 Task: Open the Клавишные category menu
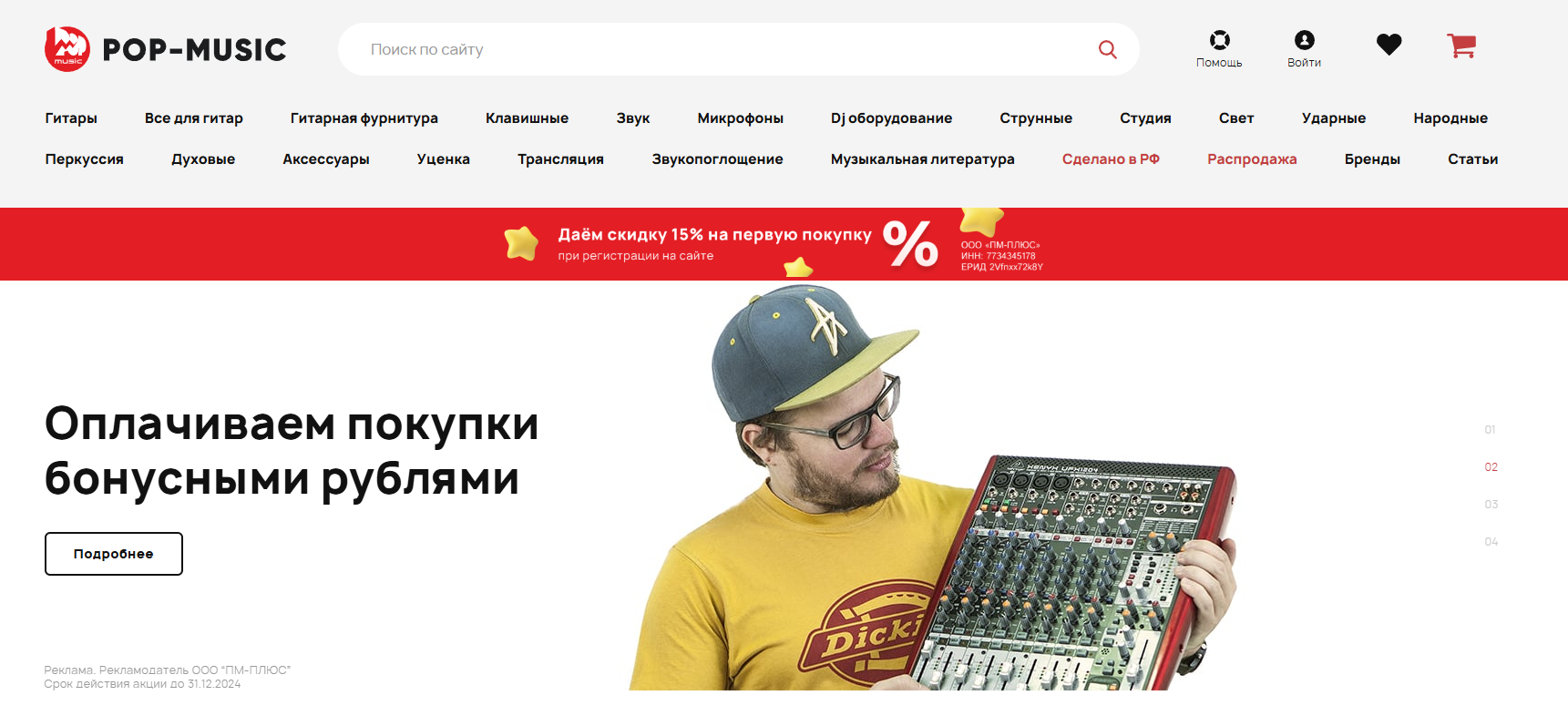(x=527, y=118)
